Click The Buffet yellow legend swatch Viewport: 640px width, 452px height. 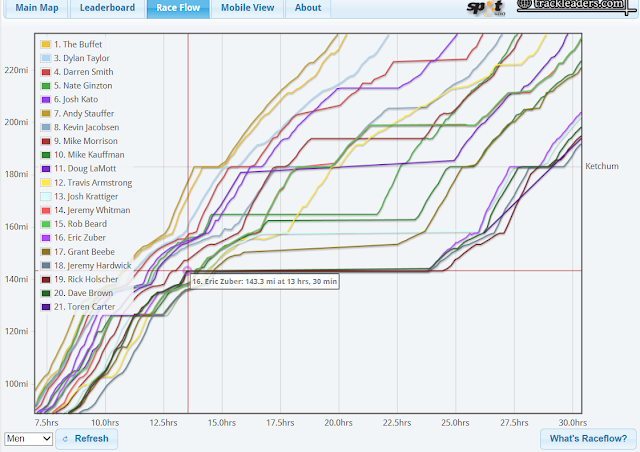tap(46, 44)
